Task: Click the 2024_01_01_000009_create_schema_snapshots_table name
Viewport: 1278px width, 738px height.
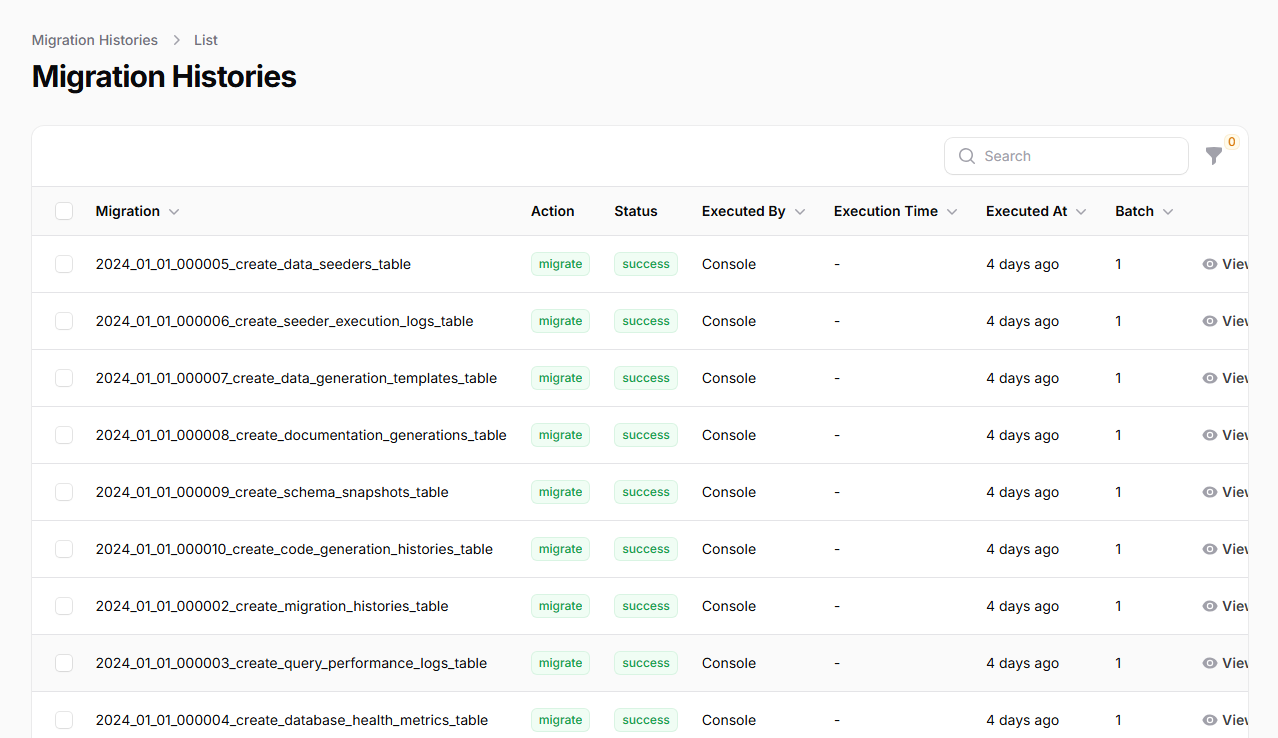Action: (x=272, y=492)
